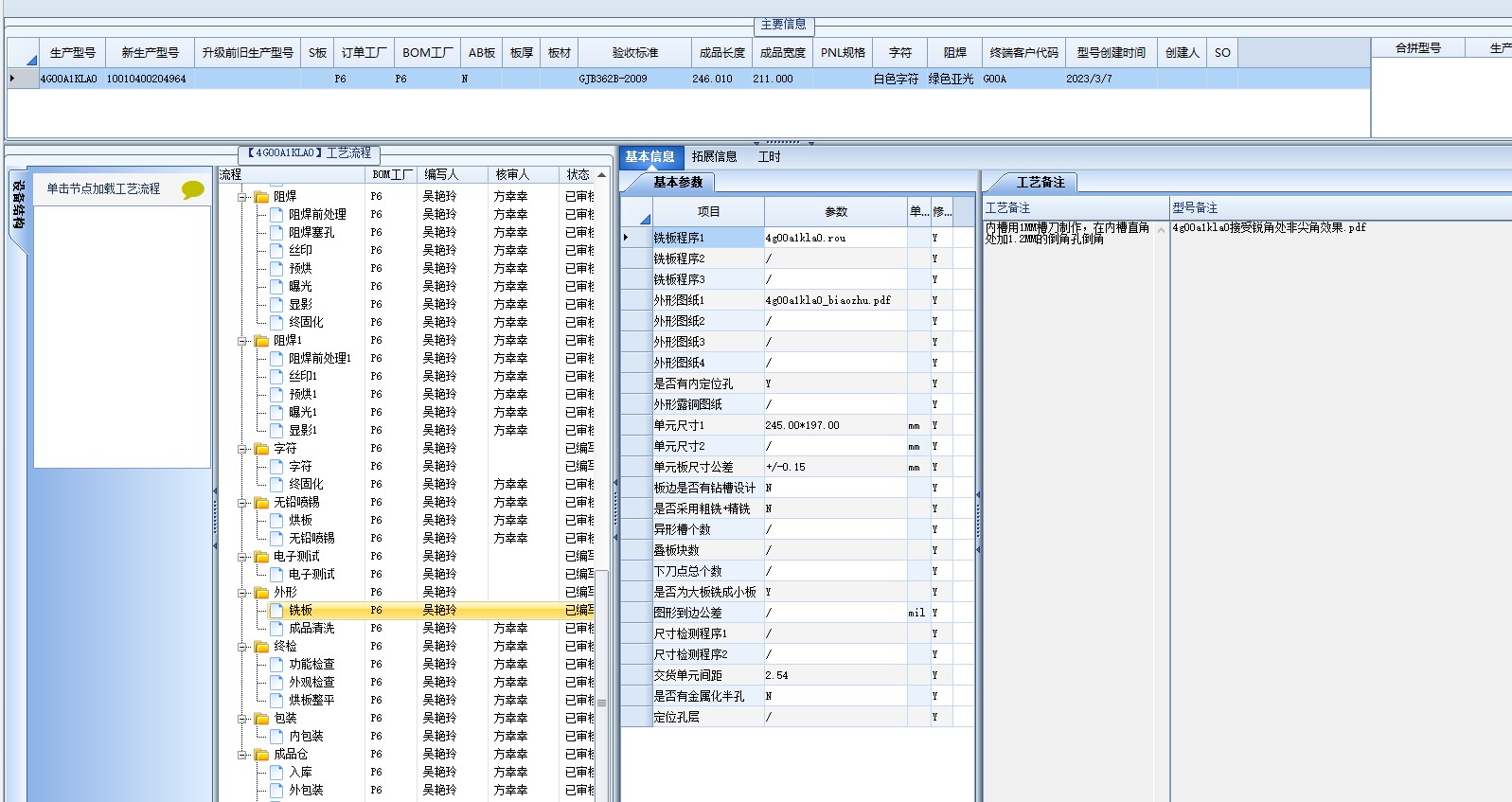Click the 电子测试 folder icon
This screenshot has width=1512, height=802.
click(261, 557)
